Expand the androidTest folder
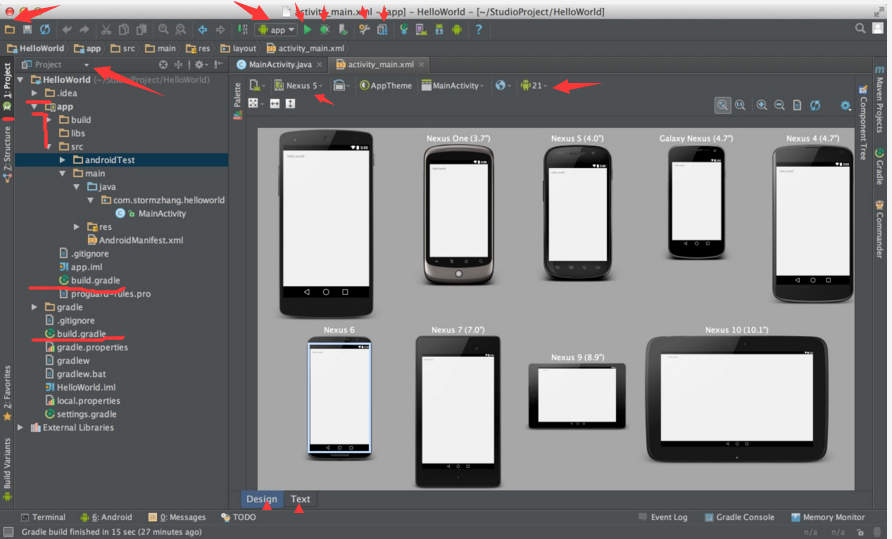892x539 pixels. 63,160
